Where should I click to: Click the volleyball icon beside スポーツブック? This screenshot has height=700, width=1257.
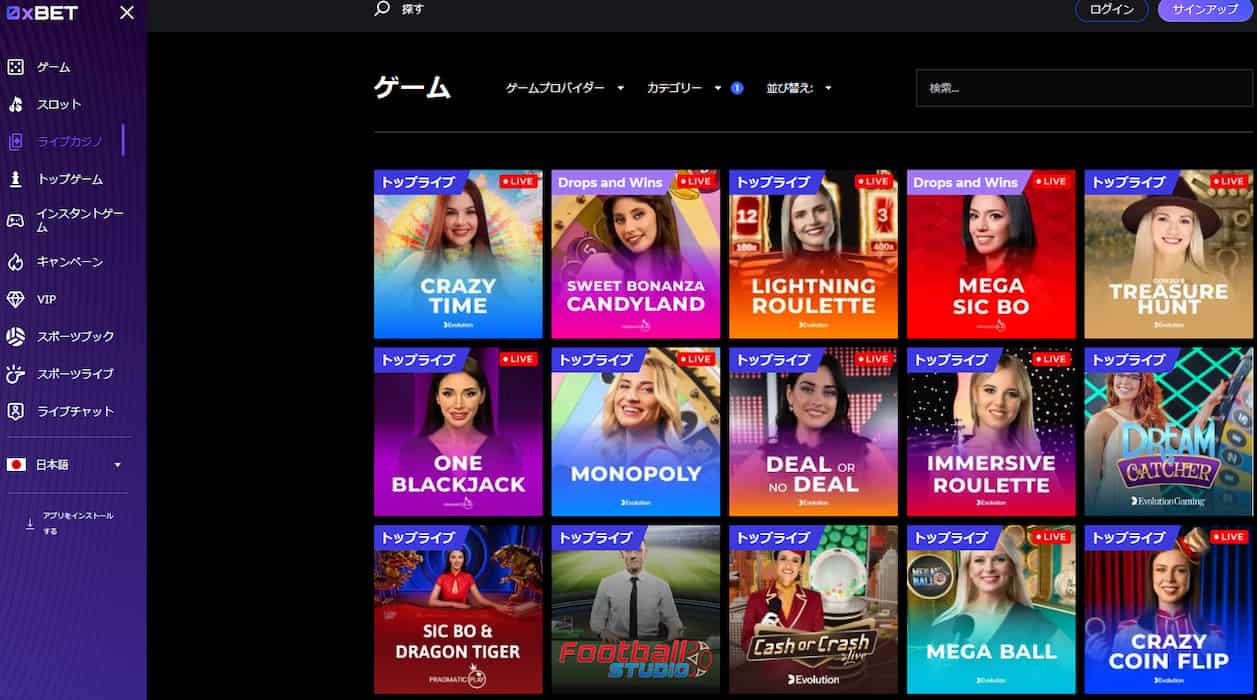15,336
